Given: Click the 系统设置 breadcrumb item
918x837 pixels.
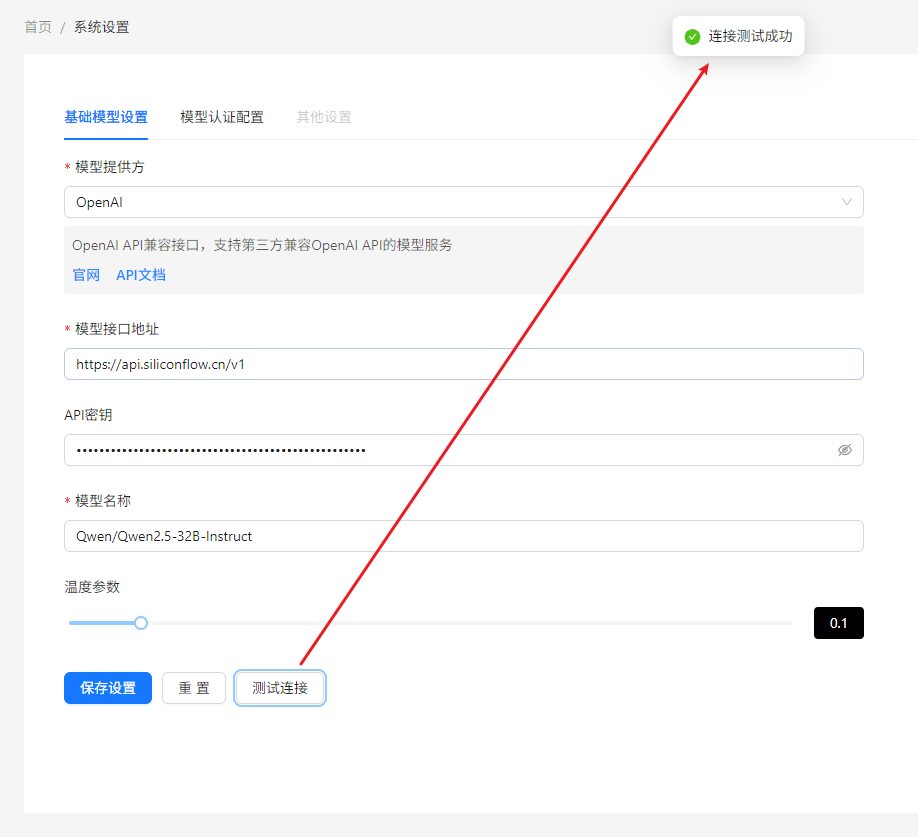Looking at the screenshot, I should (x=101, y=27).
